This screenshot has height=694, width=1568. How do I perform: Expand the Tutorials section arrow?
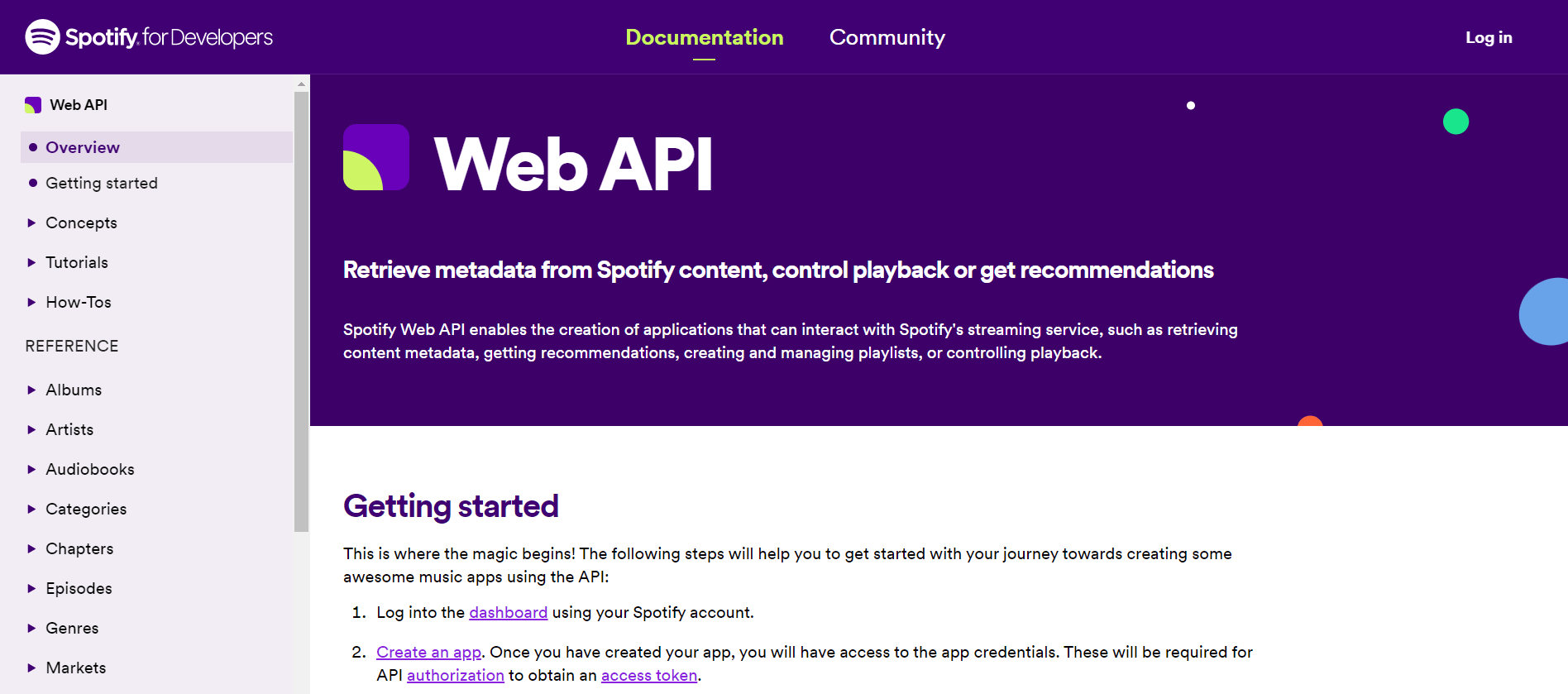point(31,262)
